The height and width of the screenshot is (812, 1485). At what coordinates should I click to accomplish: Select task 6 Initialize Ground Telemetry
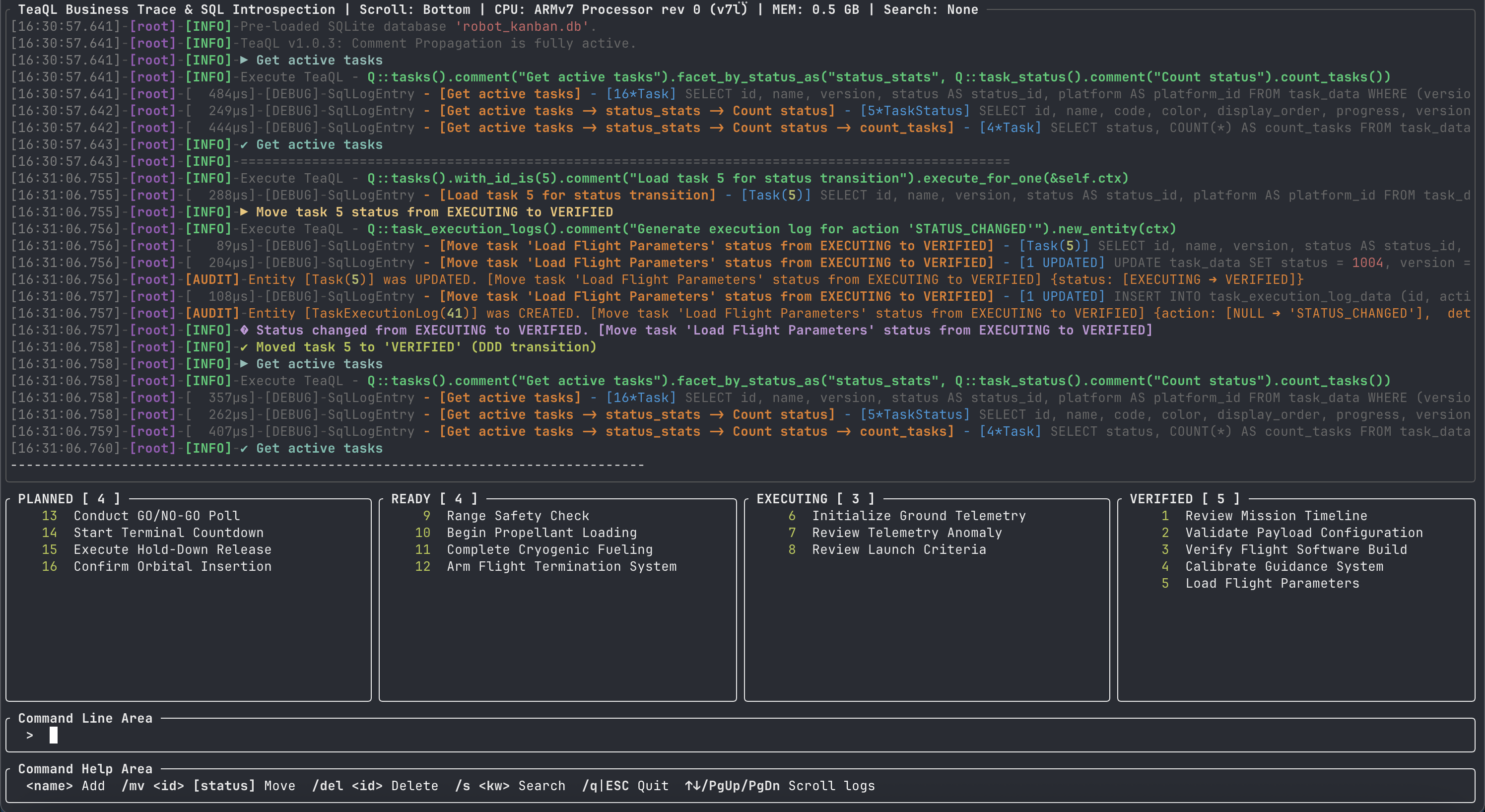[907, 516]
